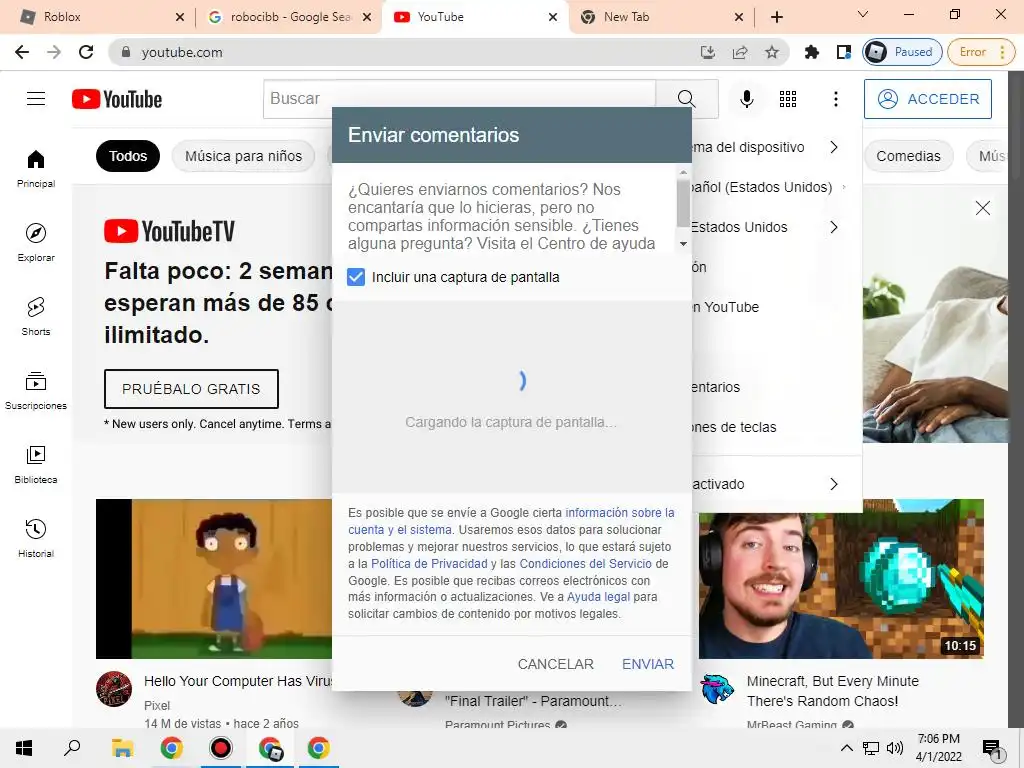Open the YouTube apps grid icon

[788, 99]
